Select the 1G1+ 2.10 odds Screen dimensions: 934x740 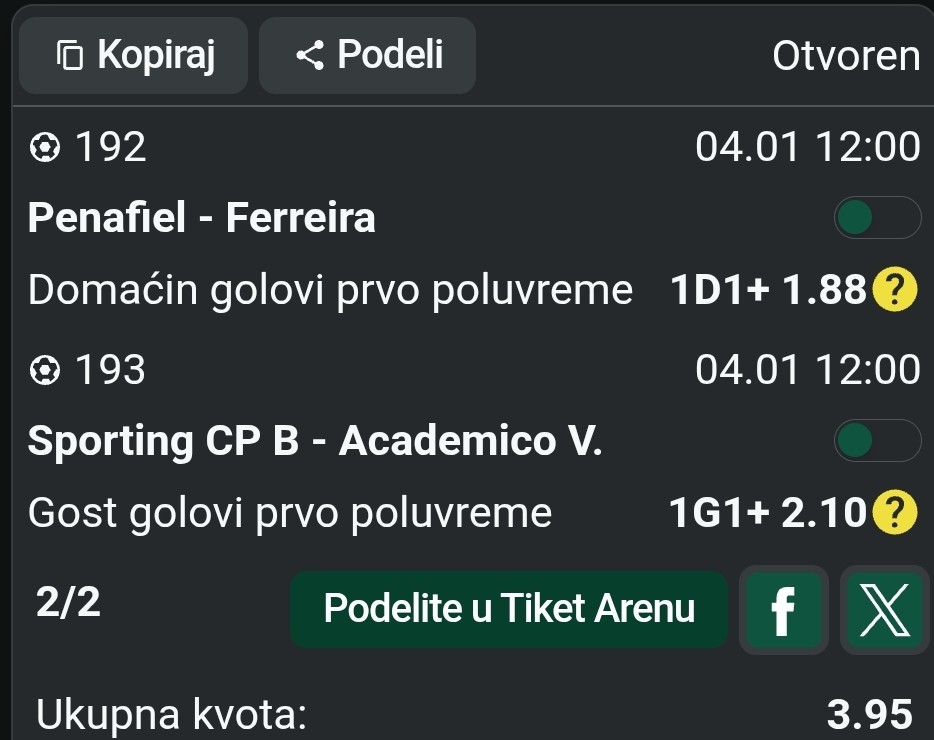click(767, 513)
